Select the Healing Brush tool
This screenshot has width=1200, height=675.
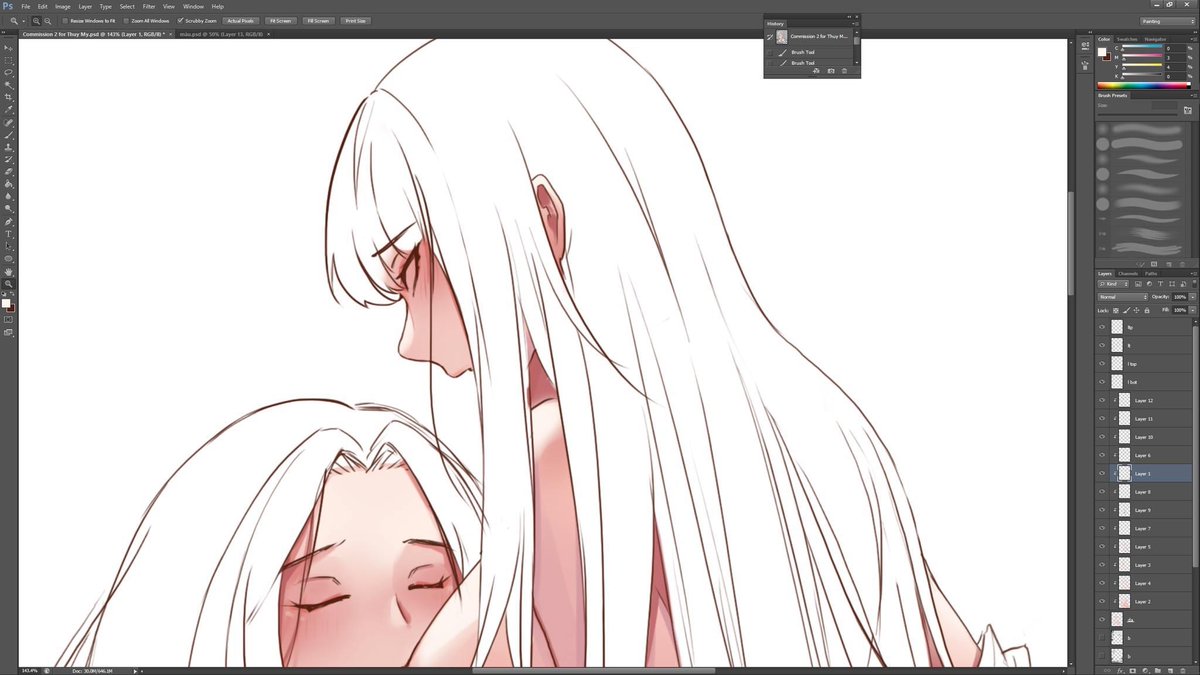tap(9, 122)
